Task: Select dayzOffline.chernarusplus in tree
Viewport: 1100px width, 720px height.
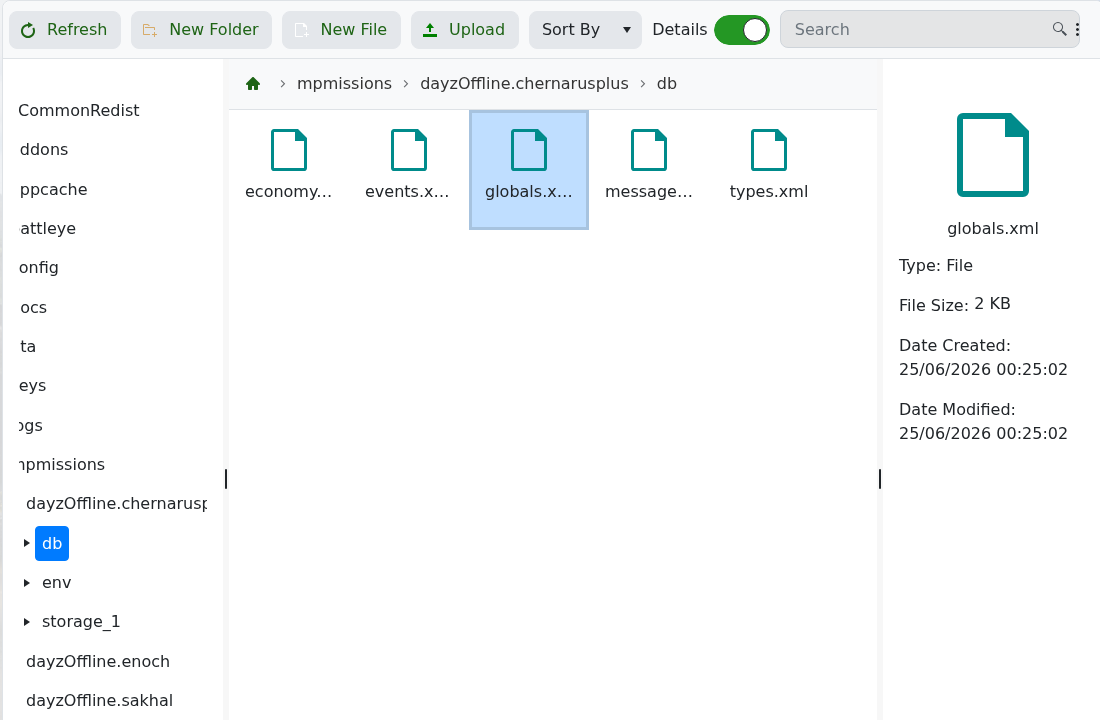Action: coord(116,504)
